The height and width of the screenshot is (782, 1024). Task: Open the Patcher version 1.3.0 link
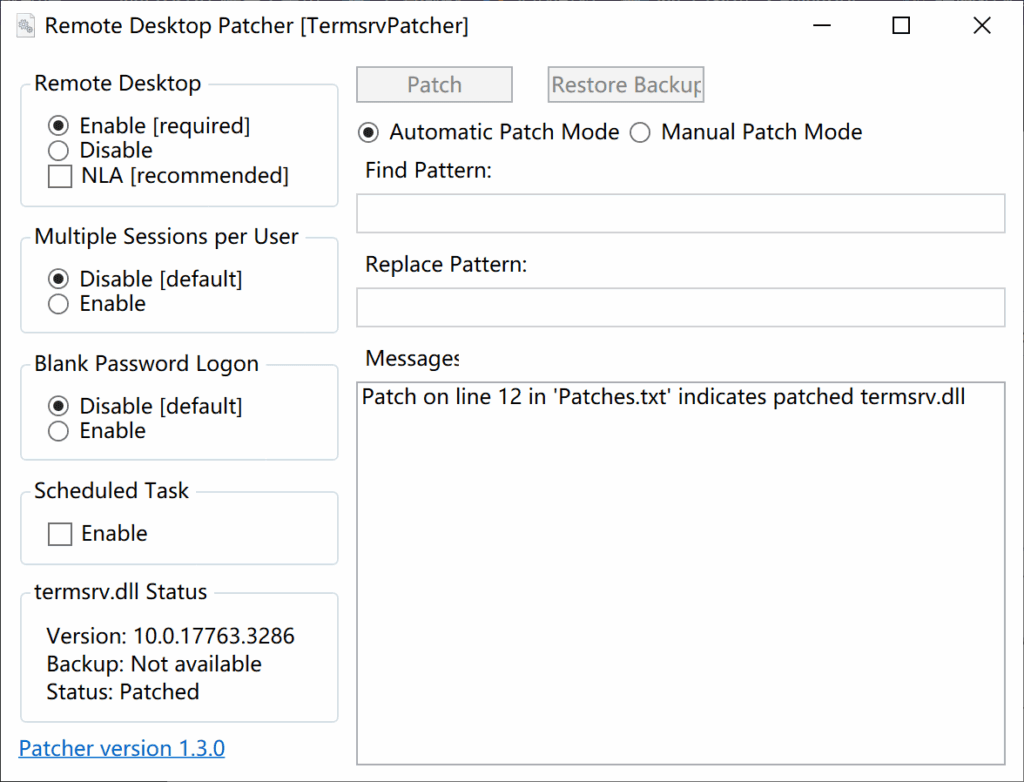point(121,748)
